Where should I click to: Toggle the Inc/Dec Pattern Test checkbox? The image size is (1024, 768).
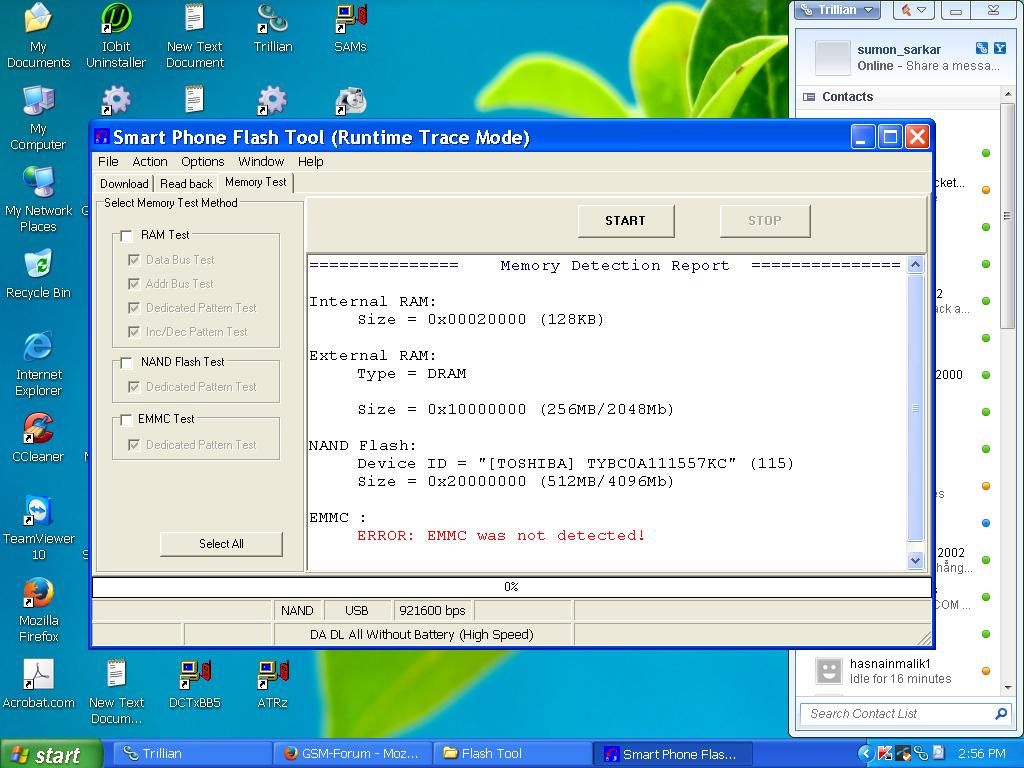[134, 332]
